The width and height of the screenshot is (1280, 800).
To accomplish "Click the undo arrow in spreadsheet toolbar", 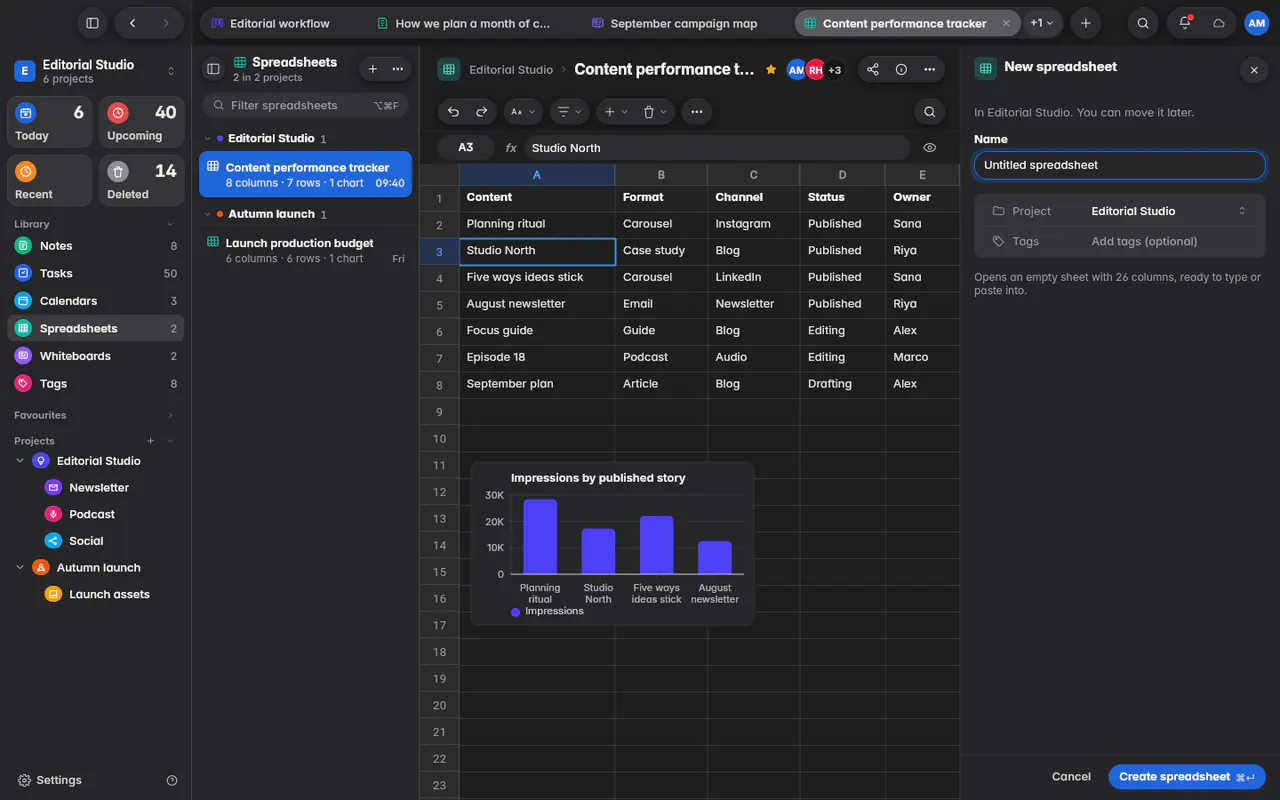I will pyautogui.click(x=453, y=112).
